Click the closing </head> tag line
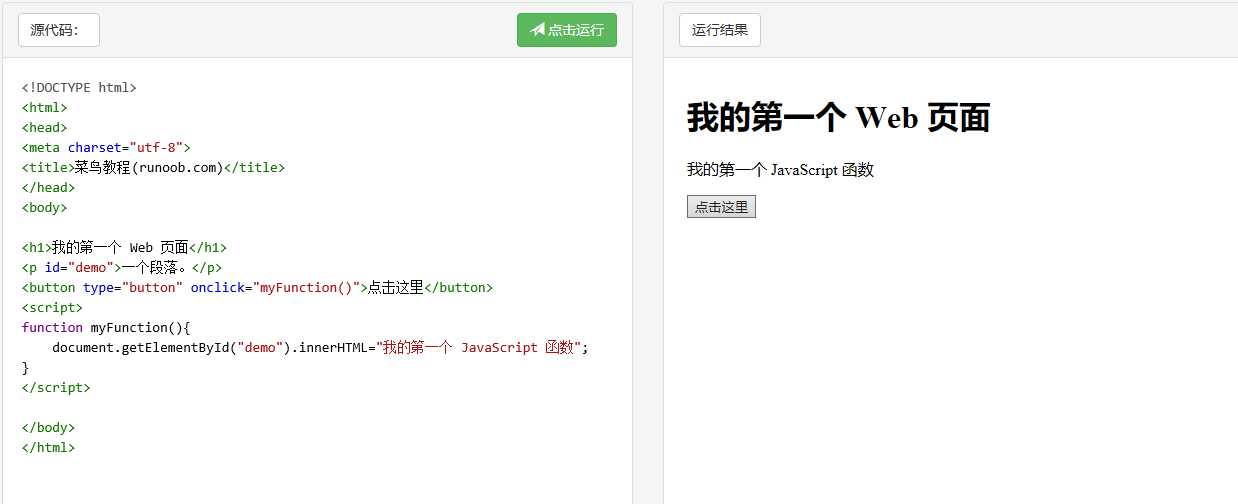 click(x=48, y=187)
